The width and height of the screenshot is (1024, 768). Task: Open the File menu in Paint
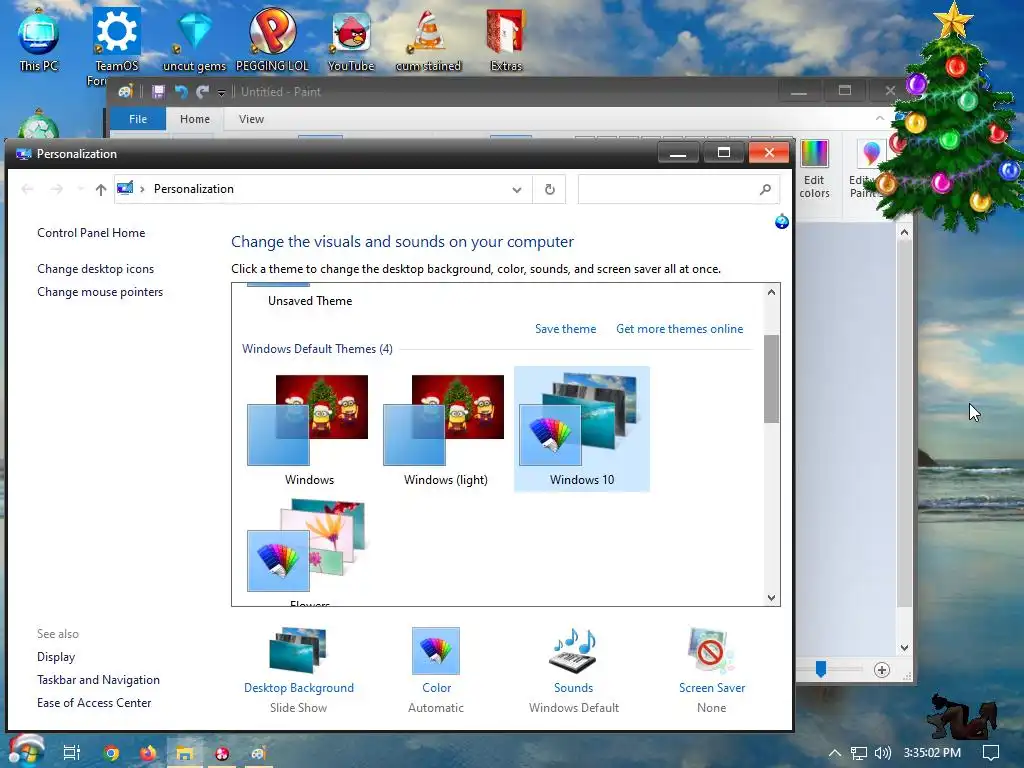click(x=138, y=119)
